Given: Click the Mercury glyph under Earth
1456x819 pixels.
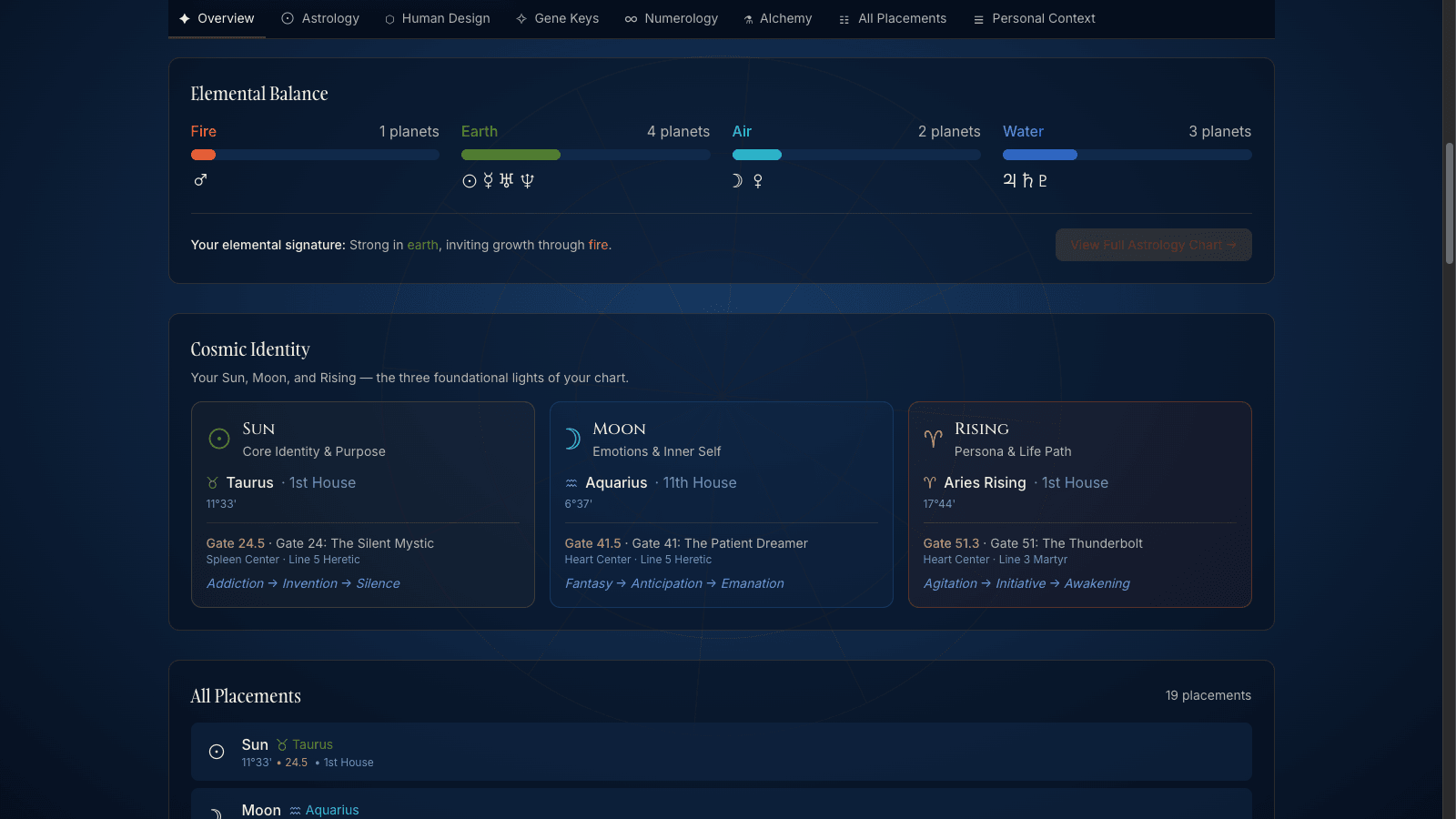Looking at the screenshot, I should (489, 181).
